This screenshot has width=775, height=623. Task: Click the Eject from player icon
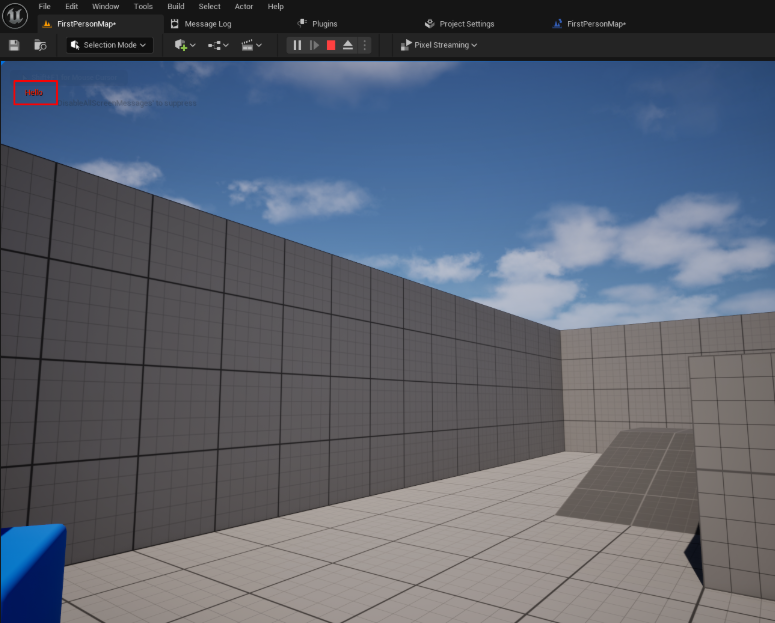[x=347, y=45]
